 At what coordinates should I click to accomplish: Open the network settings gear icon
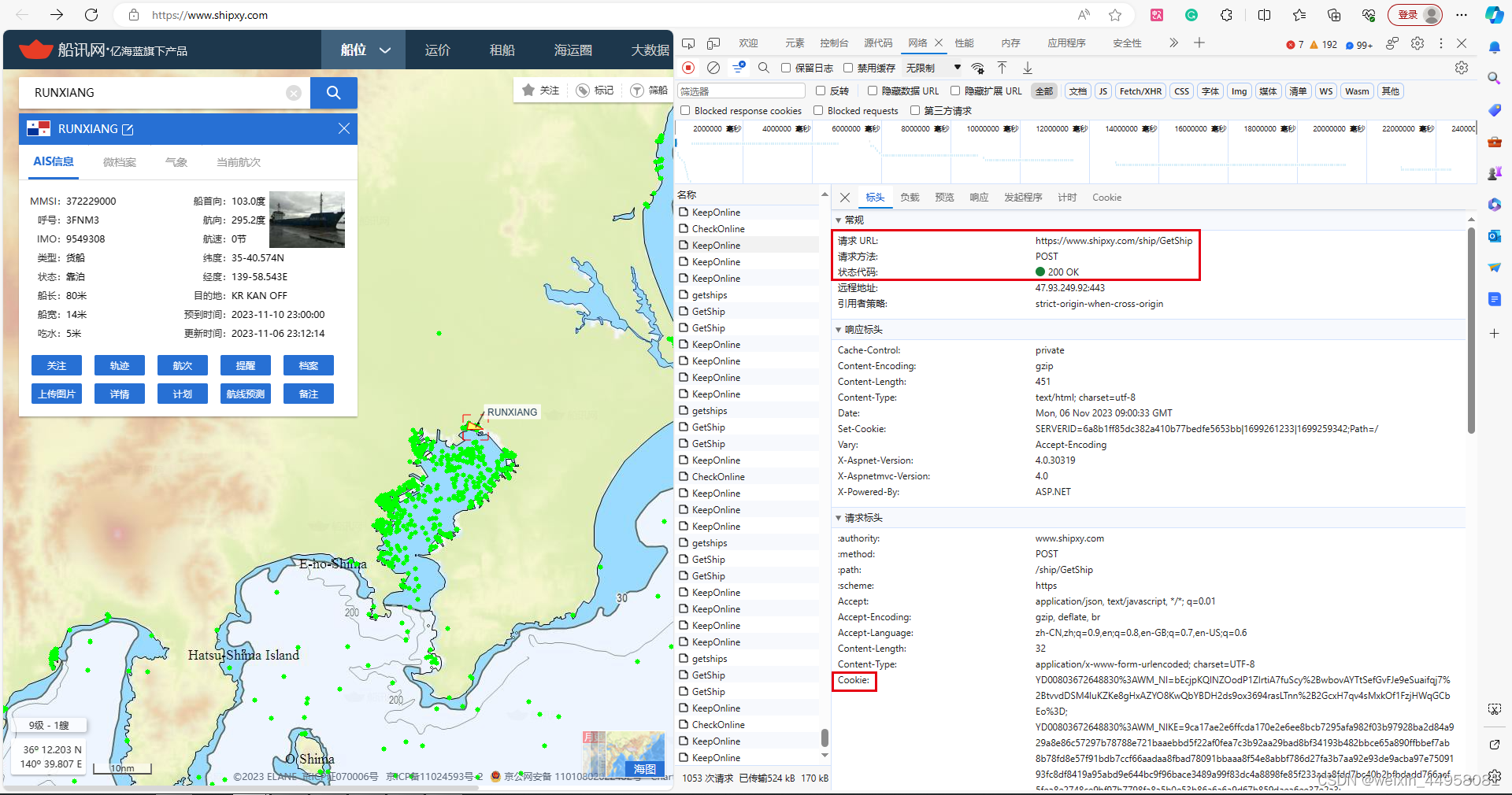point(1462,68)
